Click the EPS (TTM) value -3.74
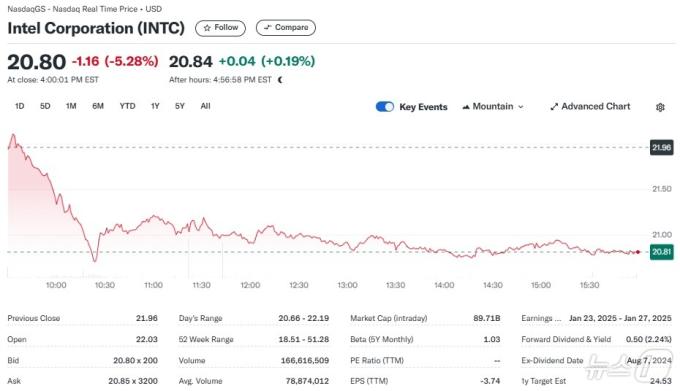This screenshot has width=680, height=391. pos(490,381)
